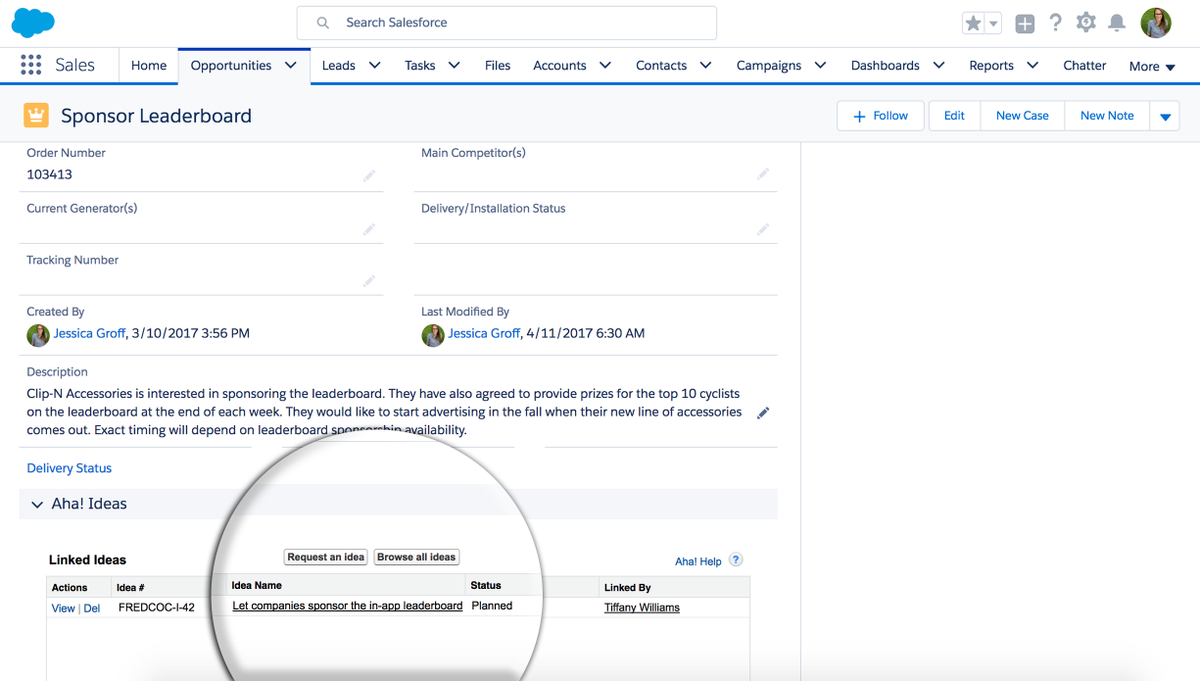Open the Notifications bell icon
1200x681 pixels.
pyautogui.click(x=1117, y=23)
